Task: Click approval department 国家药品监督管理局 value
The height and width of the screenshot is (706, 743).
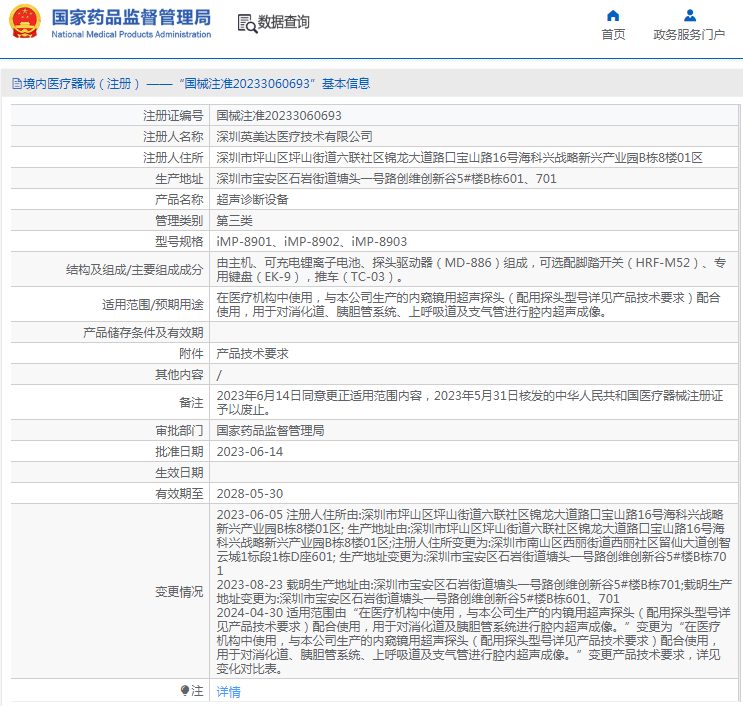Action: click(270, 430)
